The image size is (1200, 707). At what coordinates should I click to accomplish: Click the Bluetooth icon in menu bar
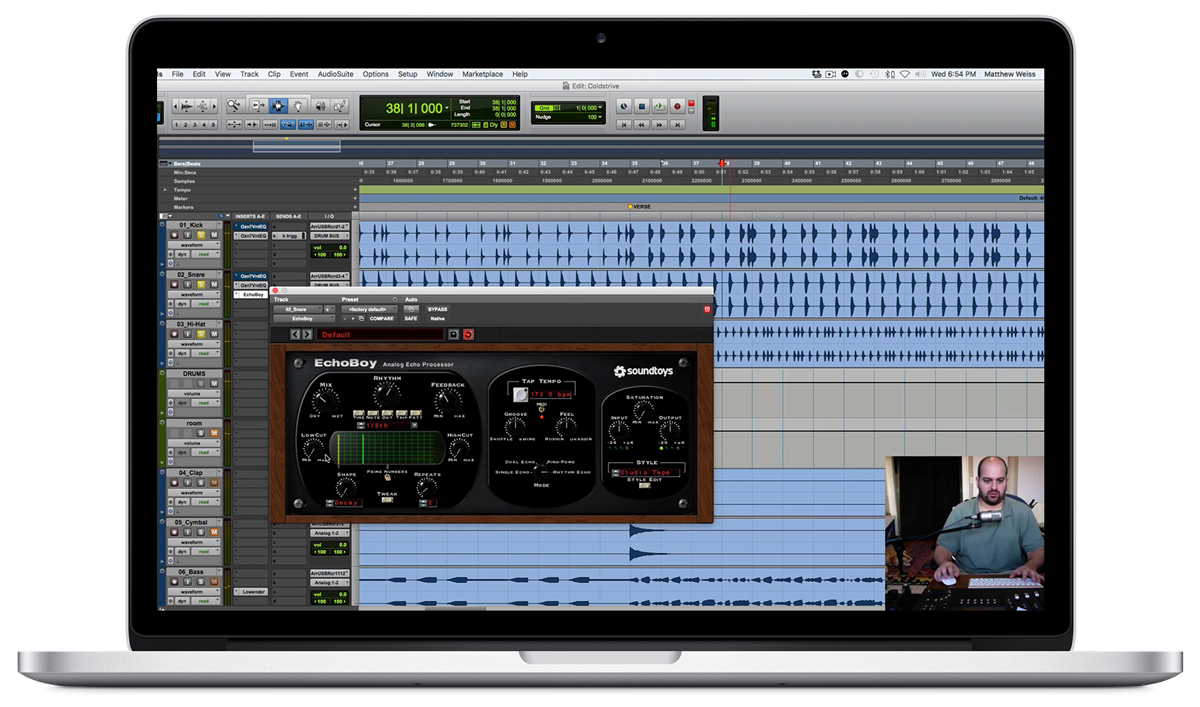(890, 74)
